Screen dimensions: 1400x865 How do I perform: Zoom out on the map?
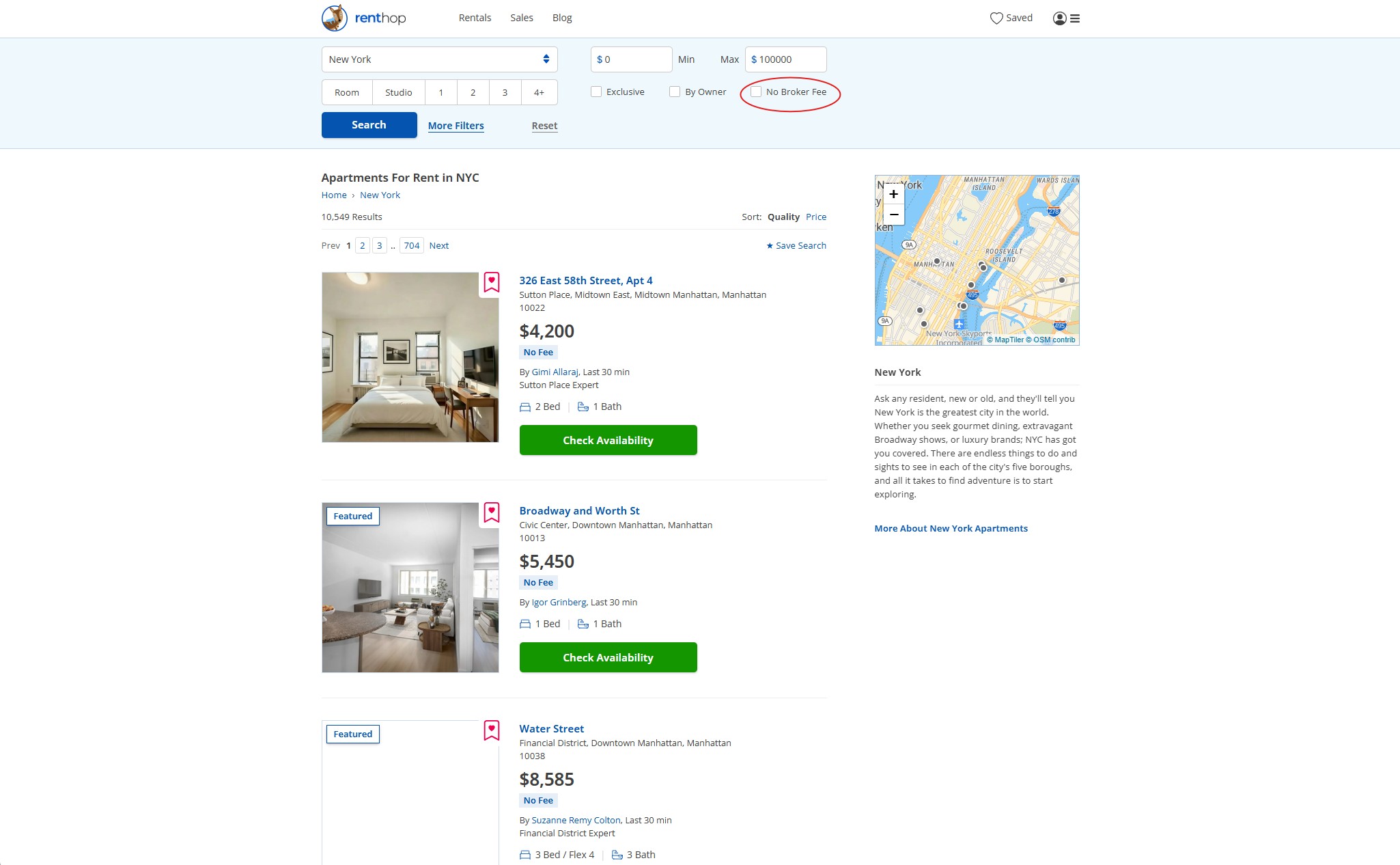pos(893,215)
